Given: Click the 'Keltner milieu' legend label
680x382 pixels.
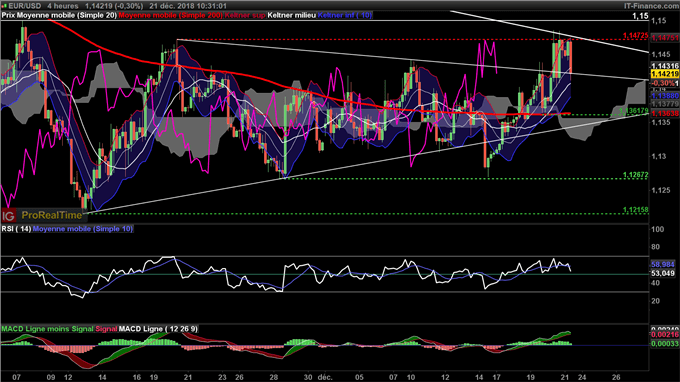Looking at the screenshot, I should point(291,15).
